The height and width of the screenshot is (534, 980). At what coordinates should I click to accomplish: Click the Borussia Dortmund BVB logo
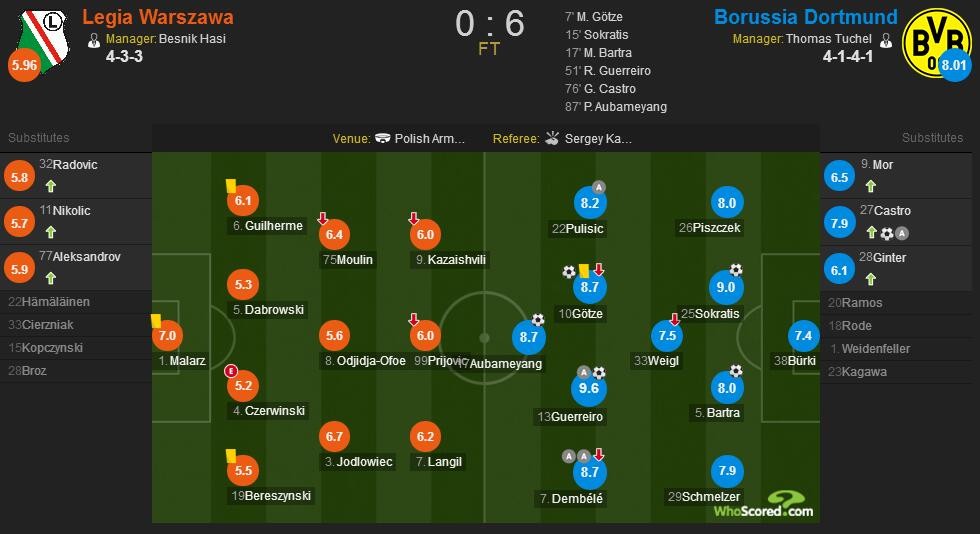pos(936,43)
